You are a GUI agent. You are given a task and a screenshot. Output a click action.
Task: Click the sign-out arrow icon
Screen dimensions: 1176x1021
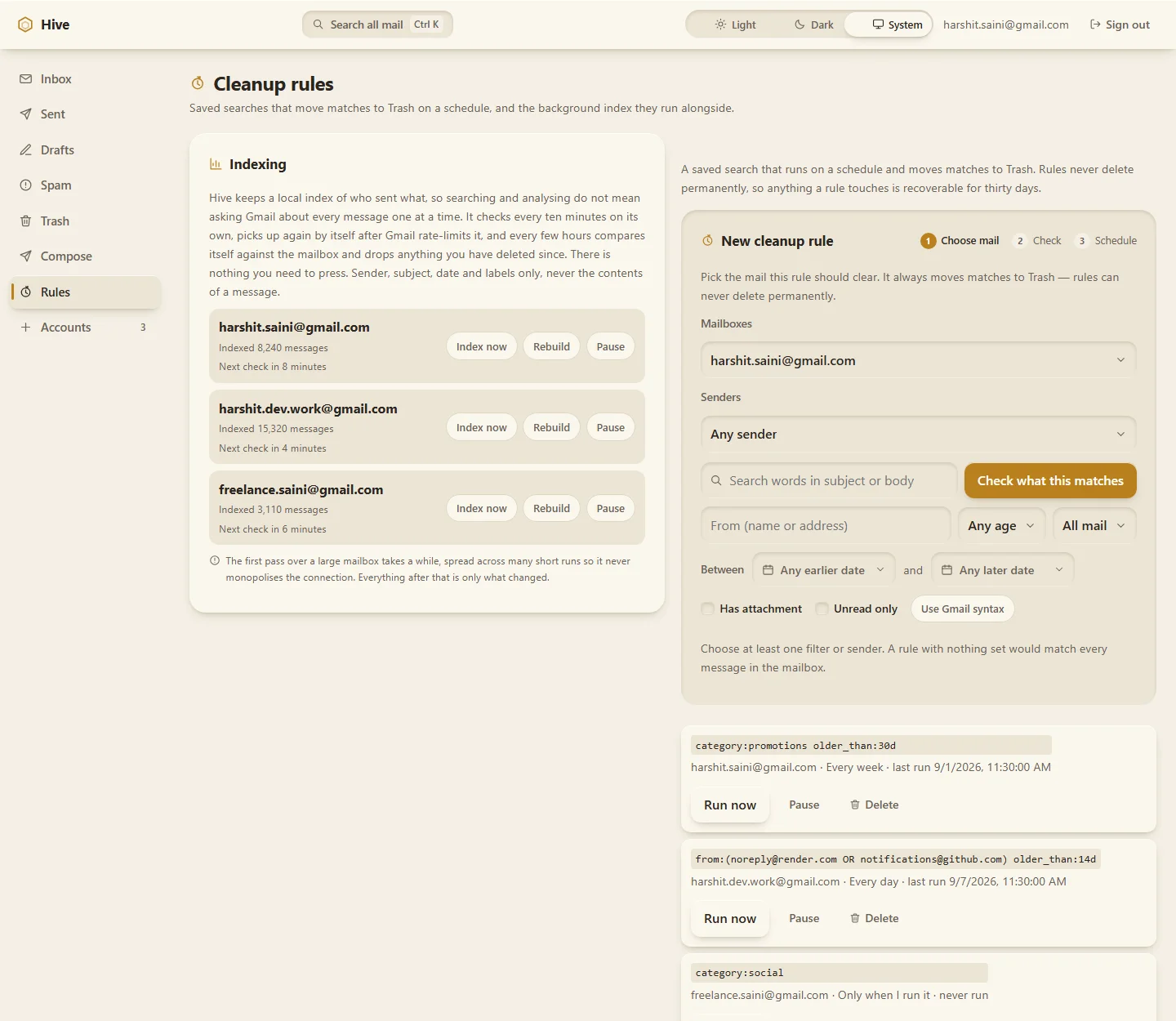click(1095, 25)
